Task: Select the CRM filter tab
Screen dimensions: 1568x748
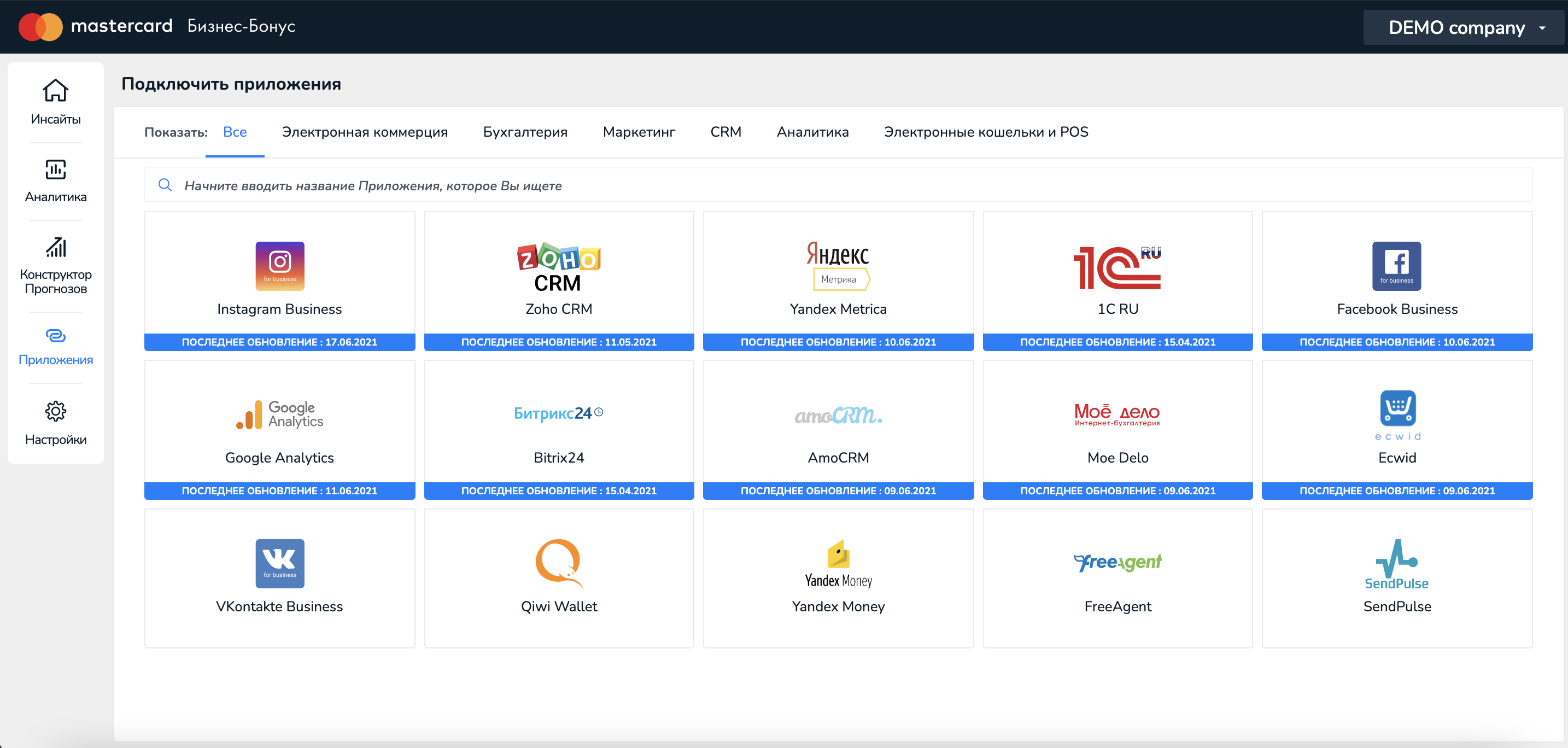Action: point(725,132)
